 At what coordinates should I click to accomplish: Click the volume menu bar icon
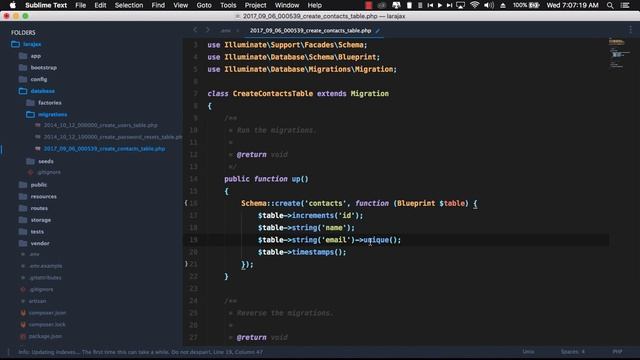point(489,5)
